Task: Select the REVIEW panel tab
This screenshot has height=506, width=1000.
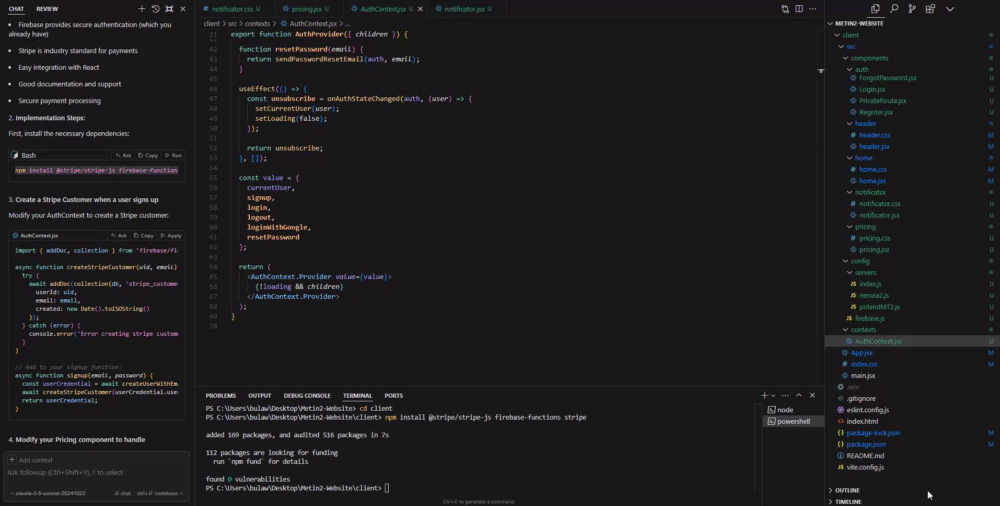Action: pyautogui.click(x=47, y=9)
